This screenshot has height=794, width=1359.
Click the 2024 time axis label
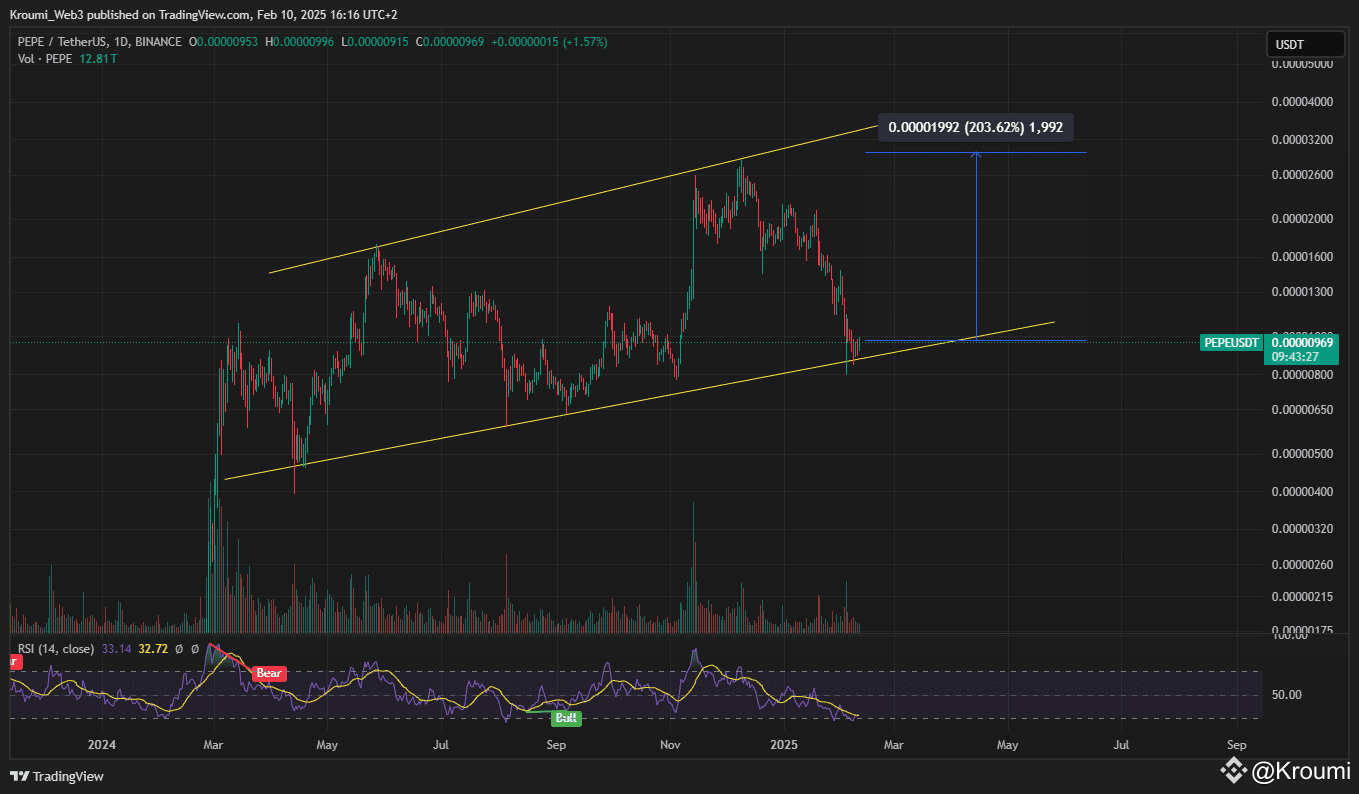tap(101, 745)
